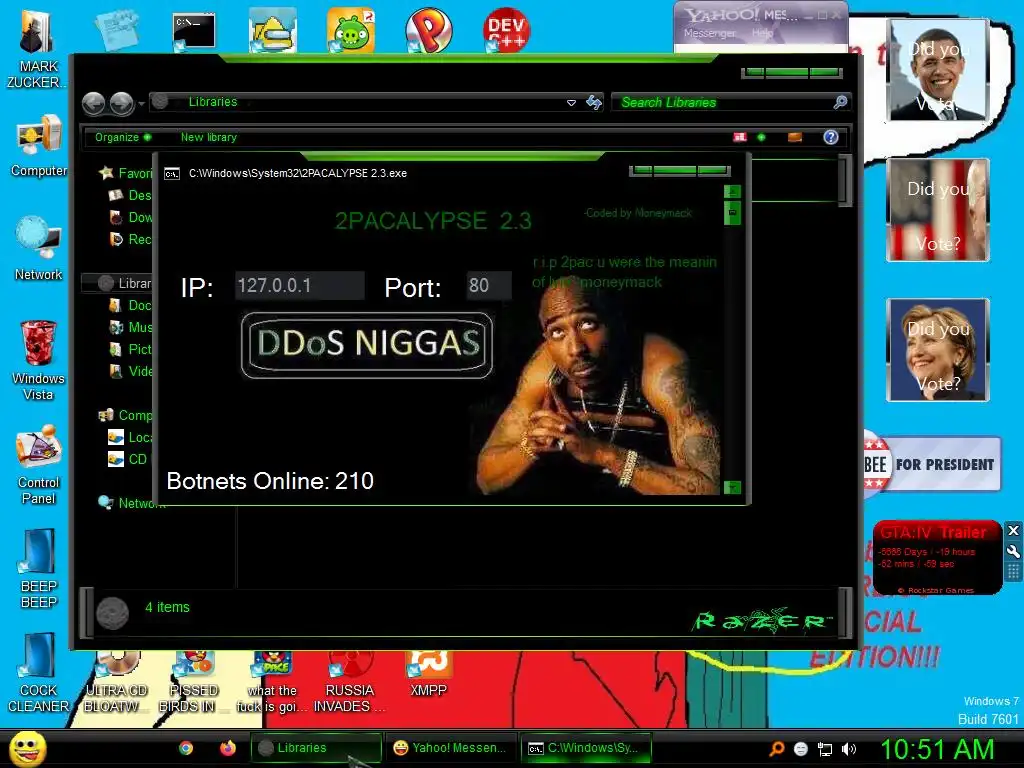1024x768 pixels.
Task: Close the GTA:IV Trailer countdown gadget
Action: [1013, 530]
